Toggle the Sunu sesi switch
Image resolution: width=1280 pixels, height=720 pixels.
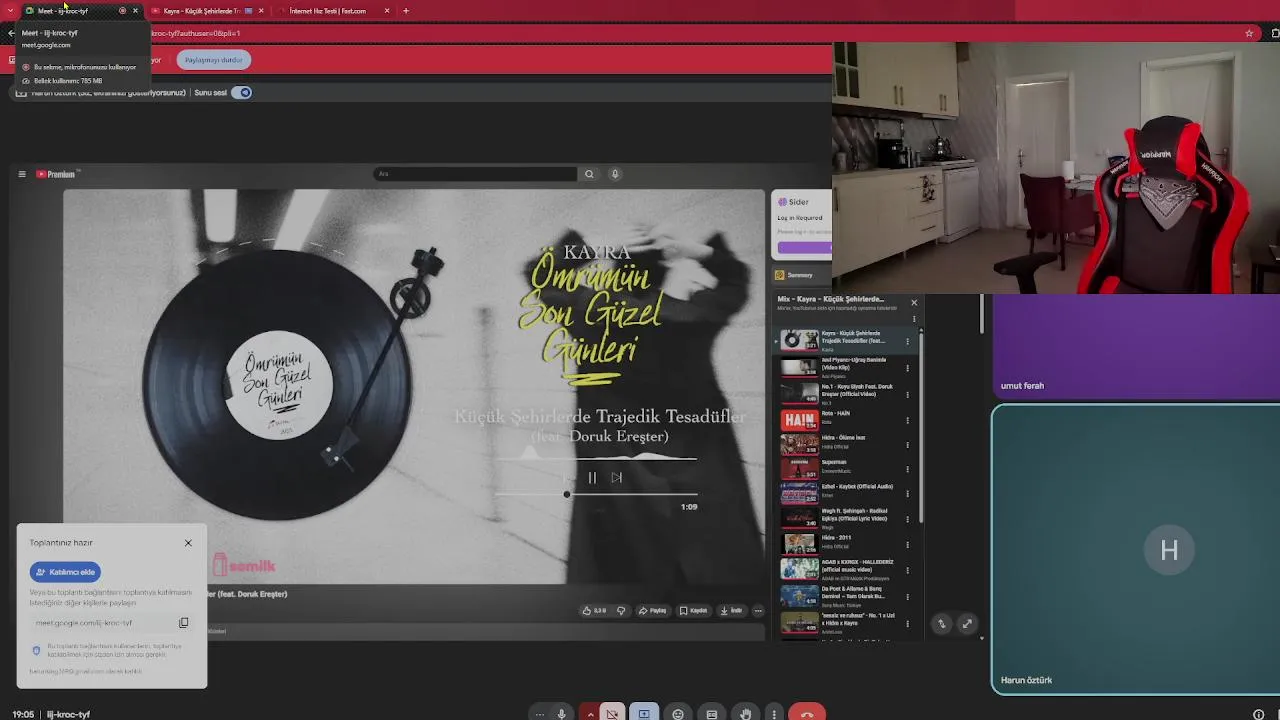(242, 92)
